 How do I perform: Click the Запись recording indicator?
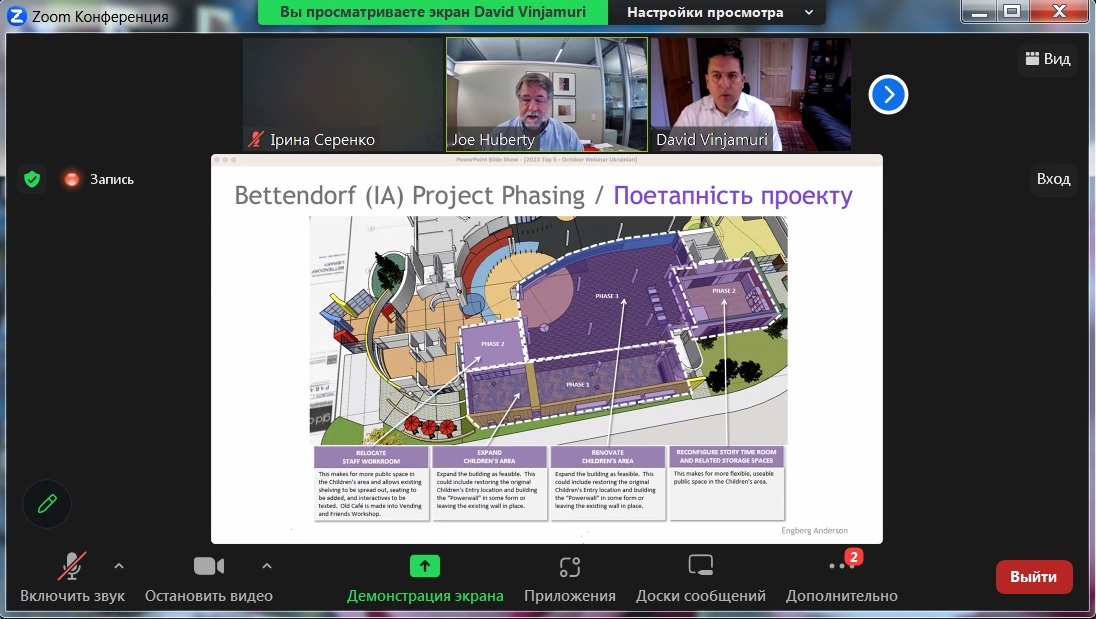coord(98,179)
